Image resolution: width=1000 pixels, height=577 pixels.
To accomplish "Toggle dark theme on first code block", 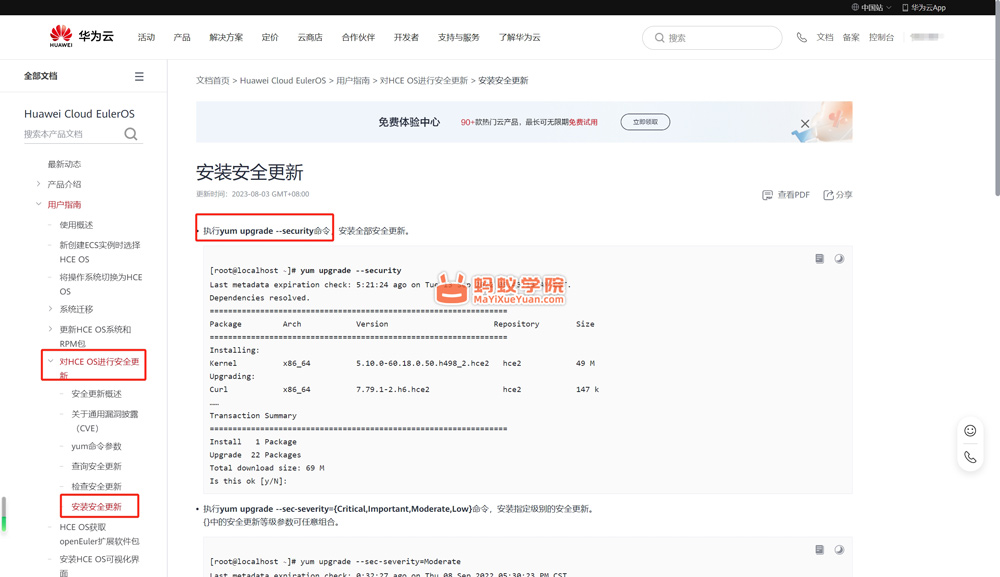I will point(839,258).
